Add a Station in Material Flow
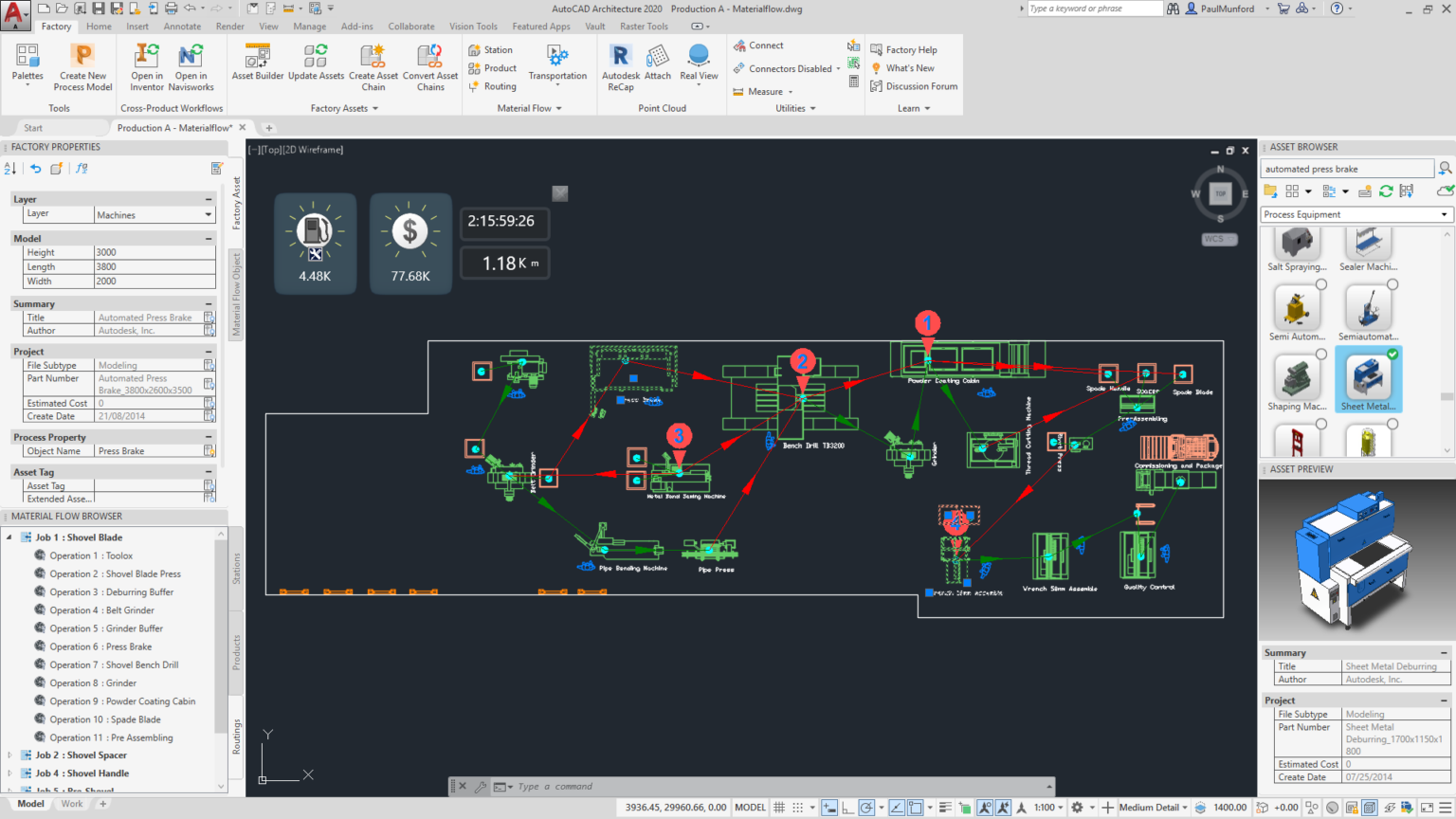This screenshot has width=1456, height=819. pyautogui.click(x=491, y=49)
